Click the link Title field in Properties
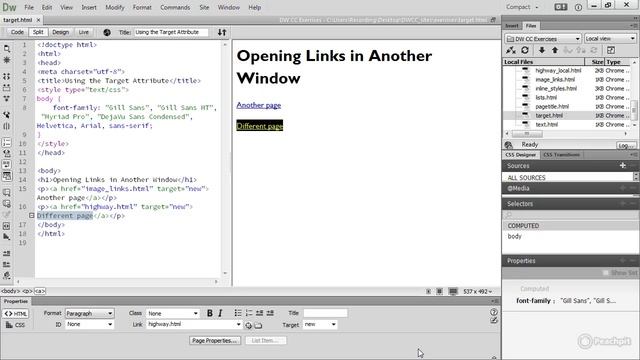Viewport: 640px width, 360px height. [x=325, y=313]
